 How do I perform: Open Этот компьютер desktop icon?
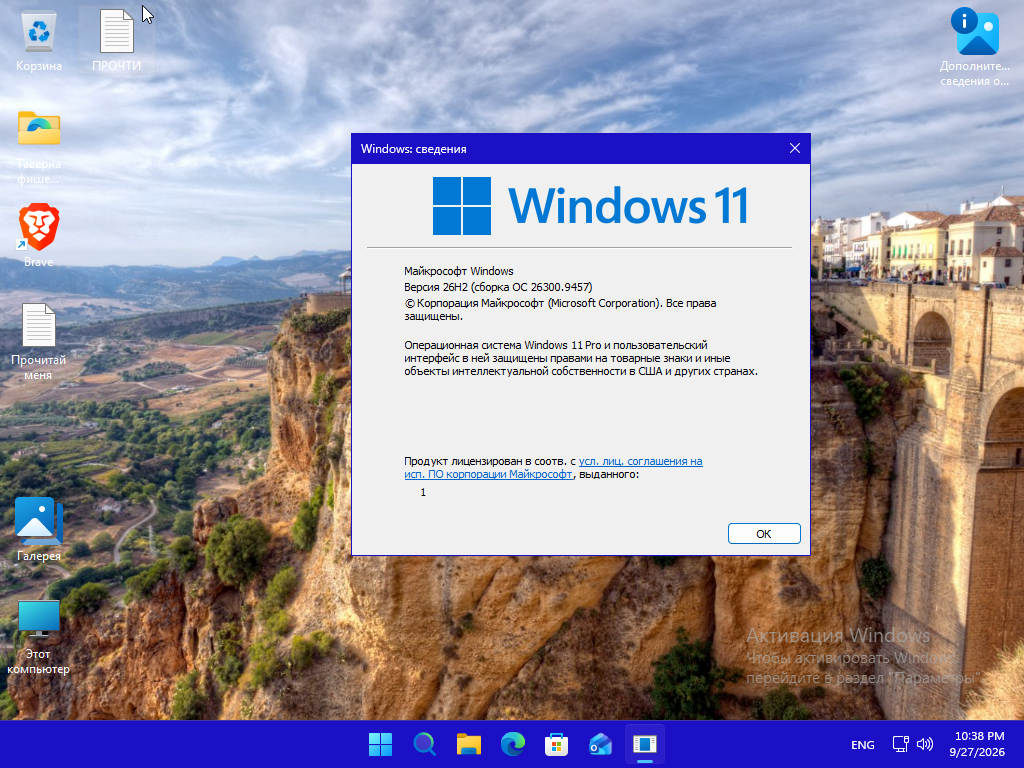39,637
